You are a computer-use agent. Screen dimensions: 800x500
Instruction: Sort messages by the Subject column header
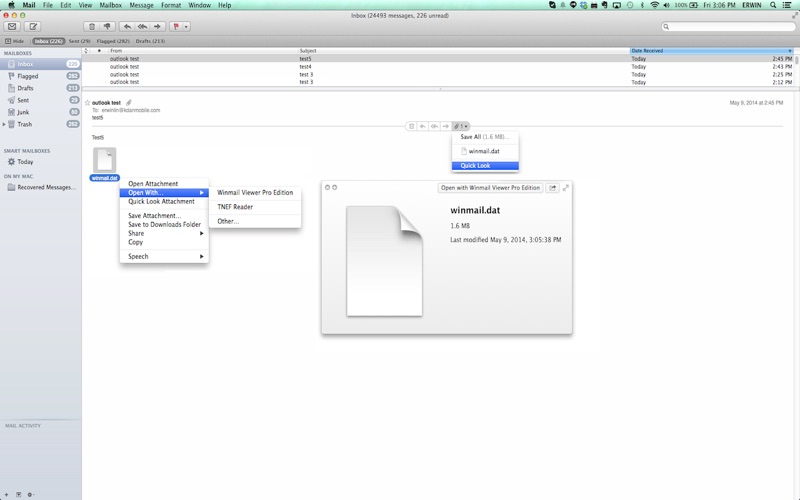click(x=464, y=51)
